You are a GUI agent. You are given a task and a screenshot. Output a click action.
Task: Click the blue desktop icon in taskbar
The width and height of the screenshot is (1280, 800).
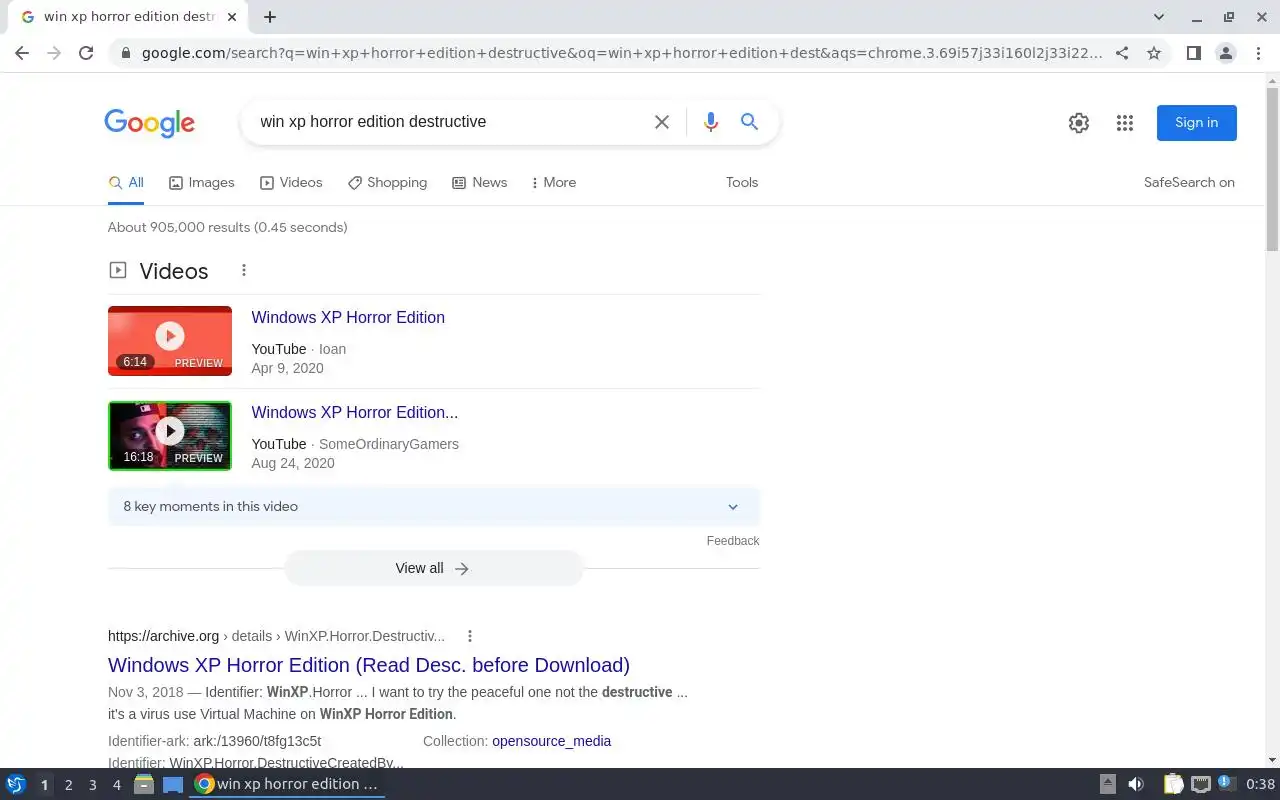pyautogui.click(x=173, y=784)
